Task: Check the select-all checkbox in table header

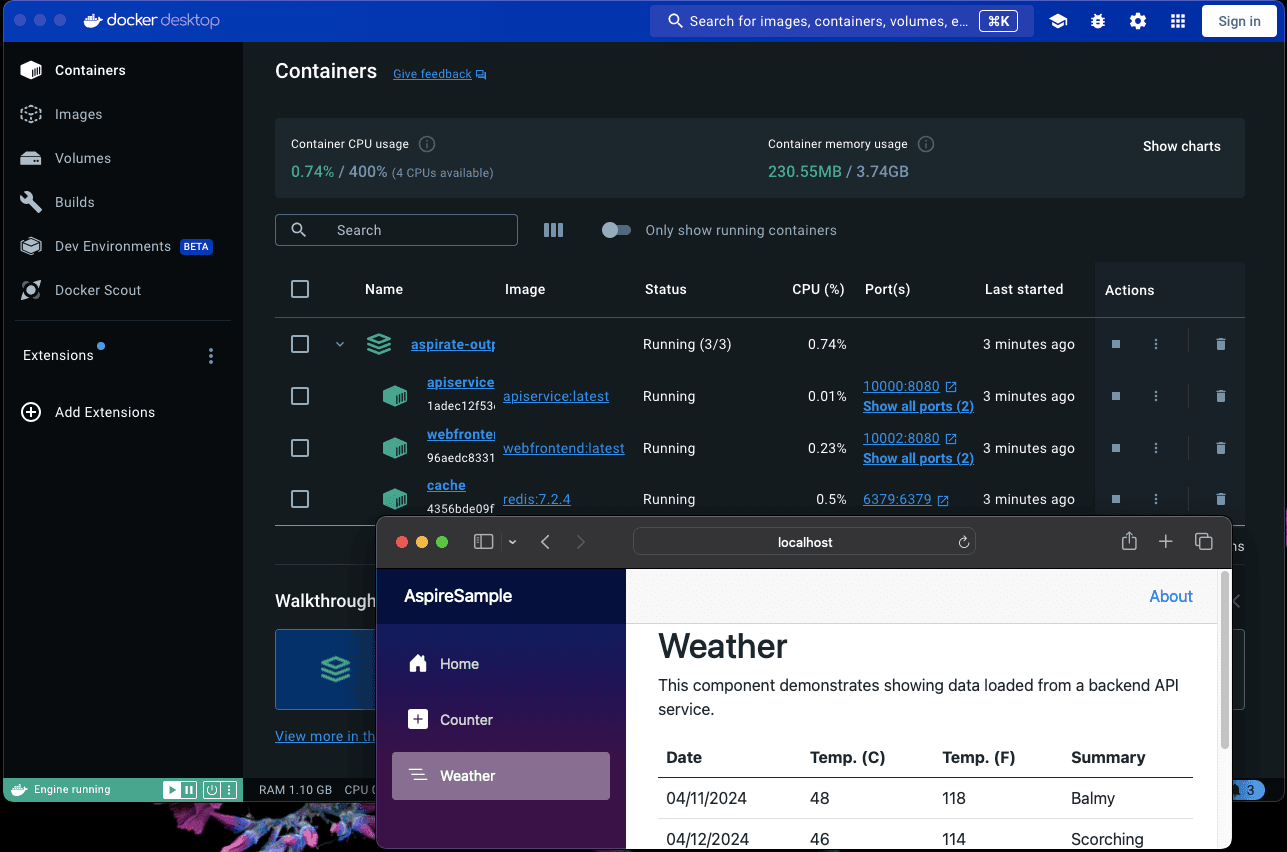Action: point(300,289)
